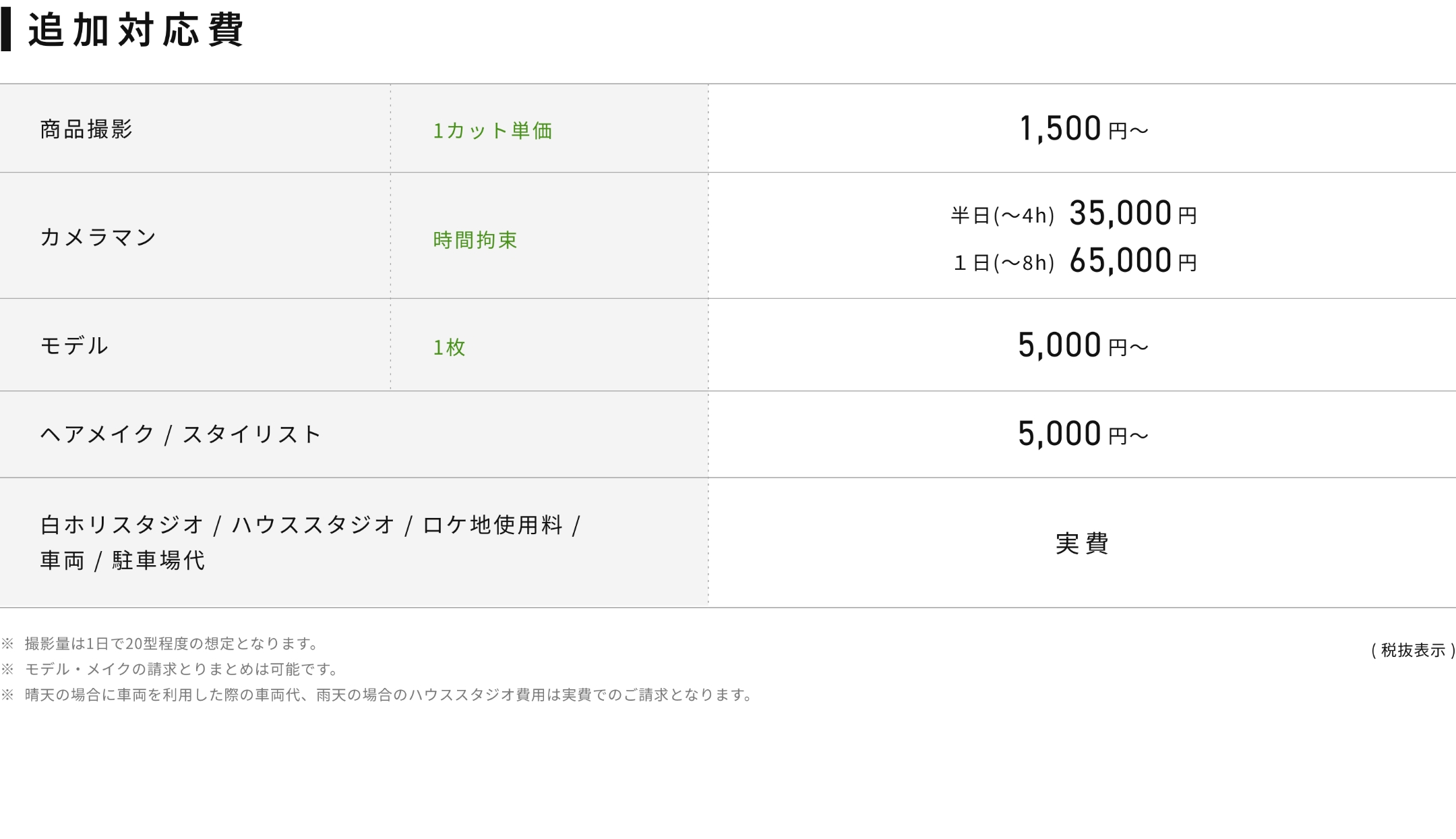Click the 追加対応費 section heading

[135, 30]
